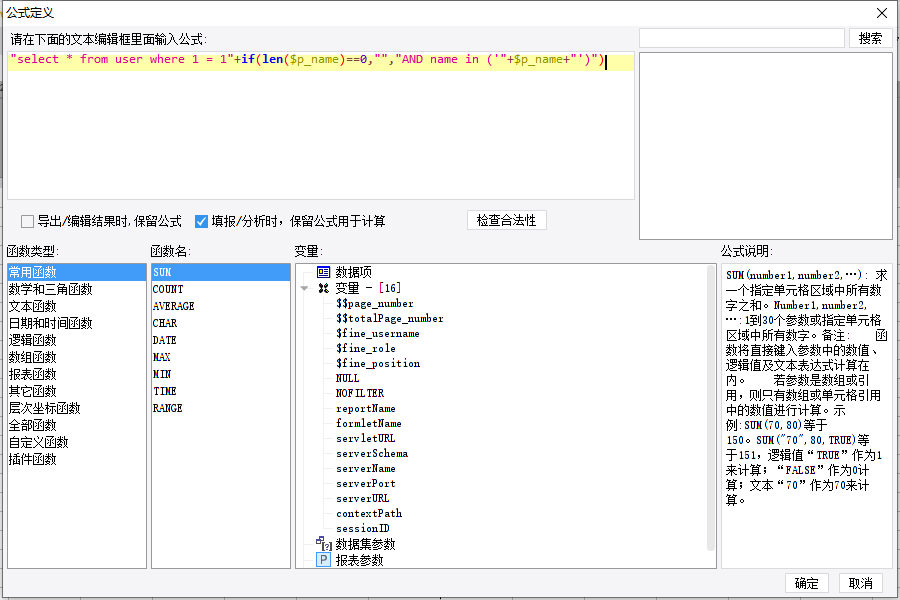This screenshot has height=600, width=900.
Task: Click the 搜索 search button
Action: tap(870, 38)
